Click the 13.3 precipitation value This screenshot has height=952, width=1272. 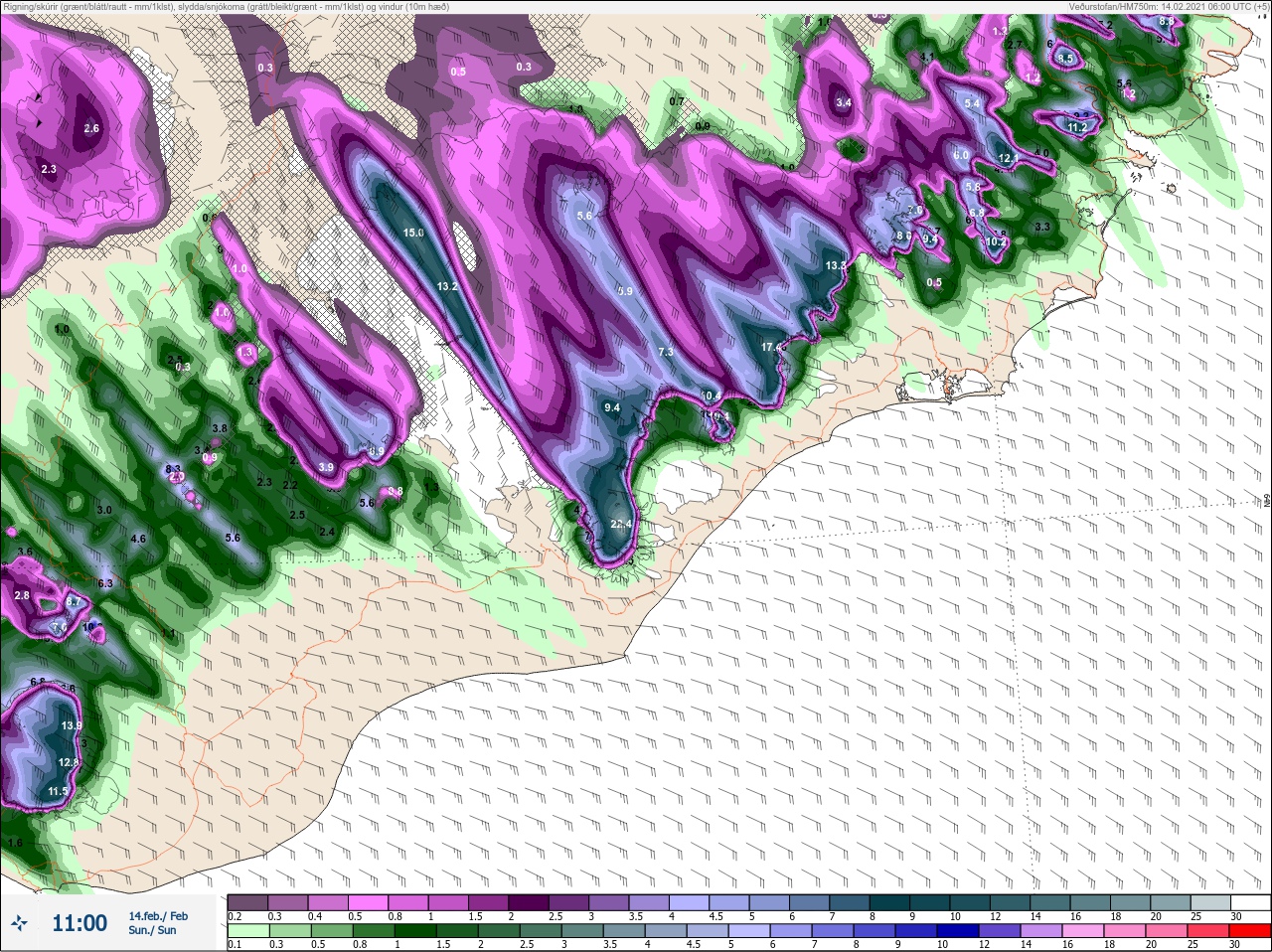tap(836, 265)
